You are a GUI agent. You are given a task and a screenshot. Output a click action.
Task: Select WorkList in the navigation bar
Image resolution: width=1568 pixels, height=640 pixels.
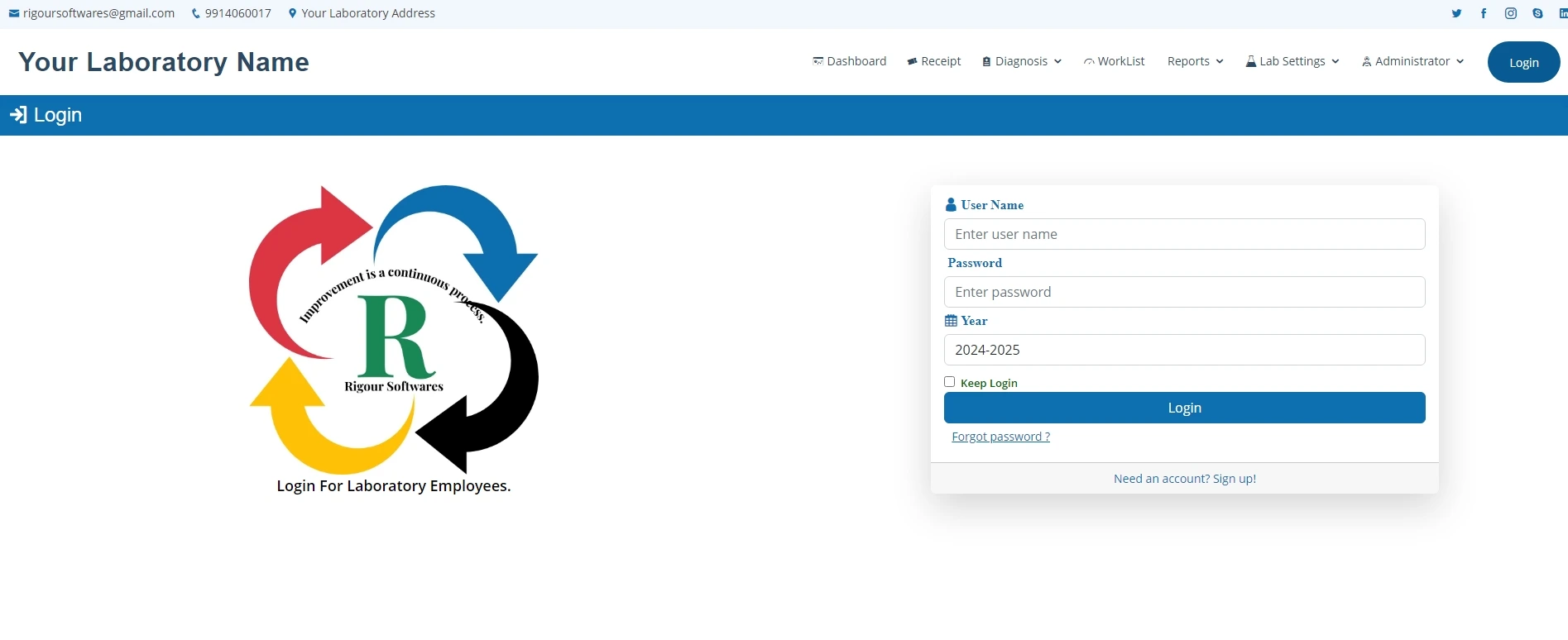click(x=1115, y=61)
